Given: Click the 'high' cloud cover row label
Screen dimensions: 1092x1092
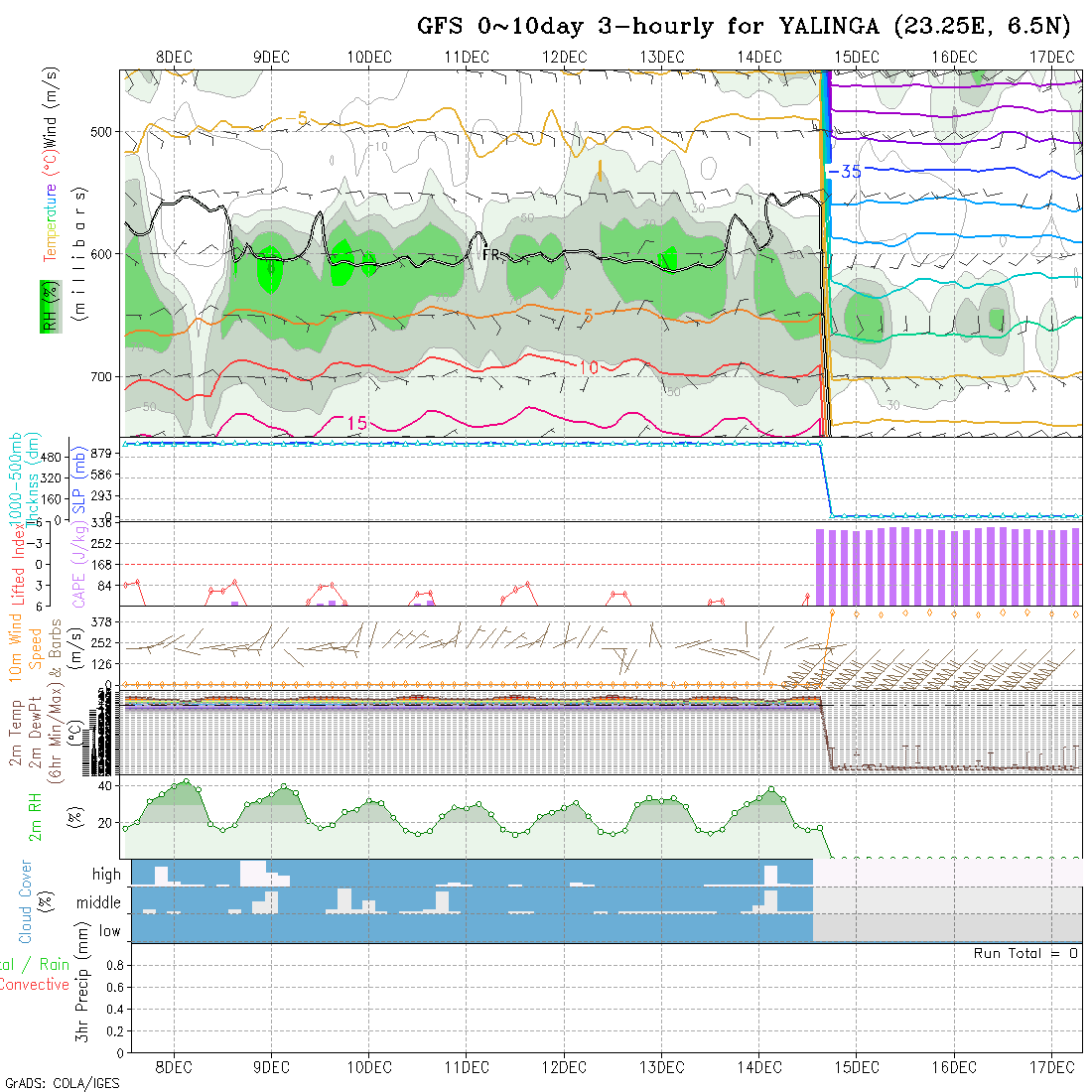Looking at the screenshot, I should click(x=106, y=875).
